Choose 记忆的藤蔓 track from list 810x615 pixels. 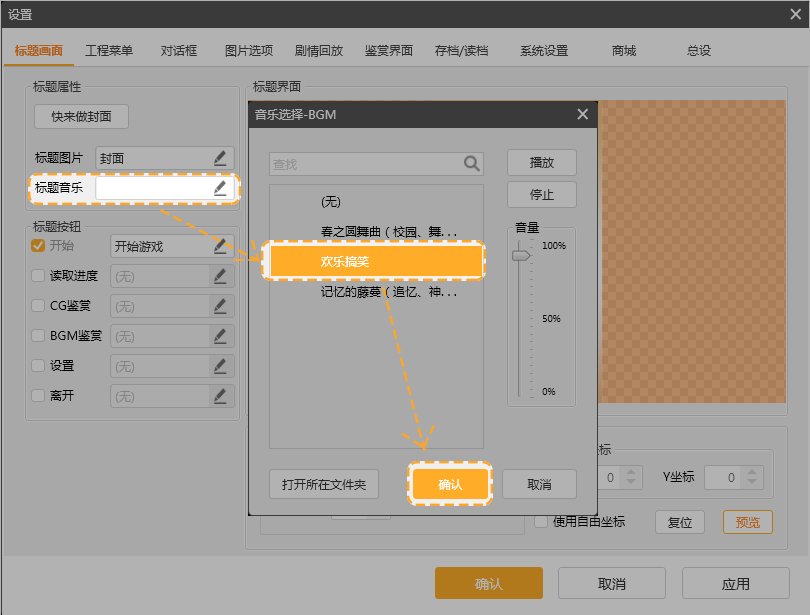pyautogui.click(x=388, y=293)
